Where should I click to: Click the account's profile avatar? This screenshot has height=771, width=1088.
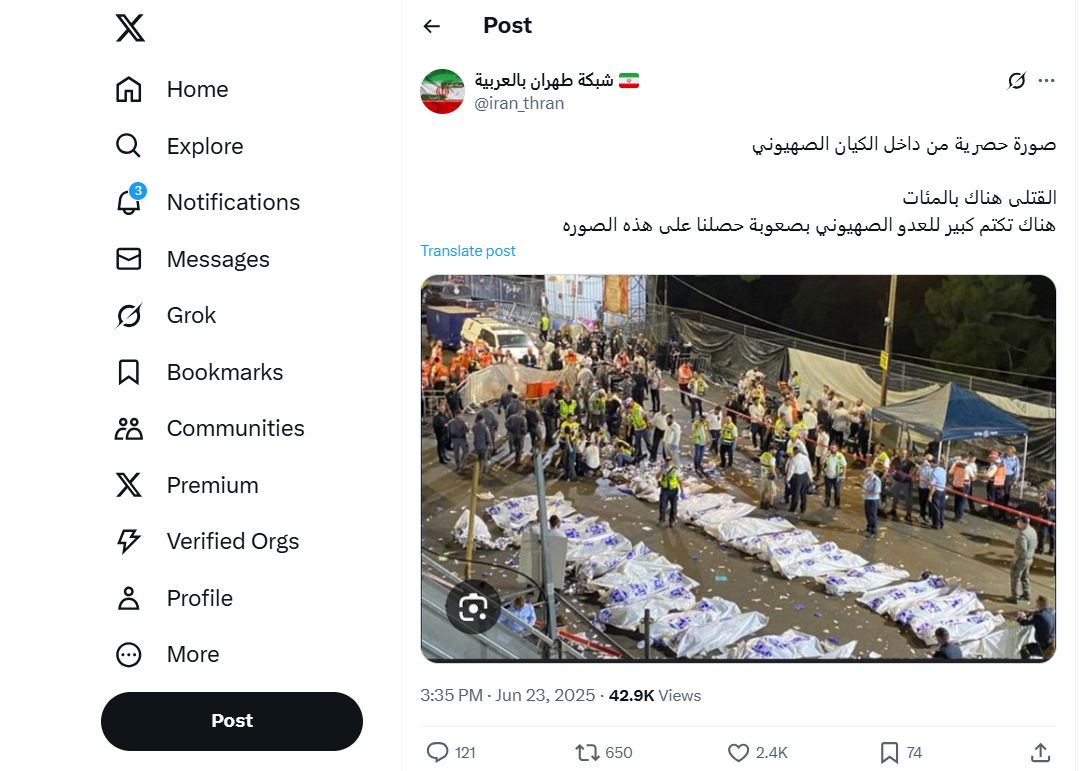(x=442, y=91)
